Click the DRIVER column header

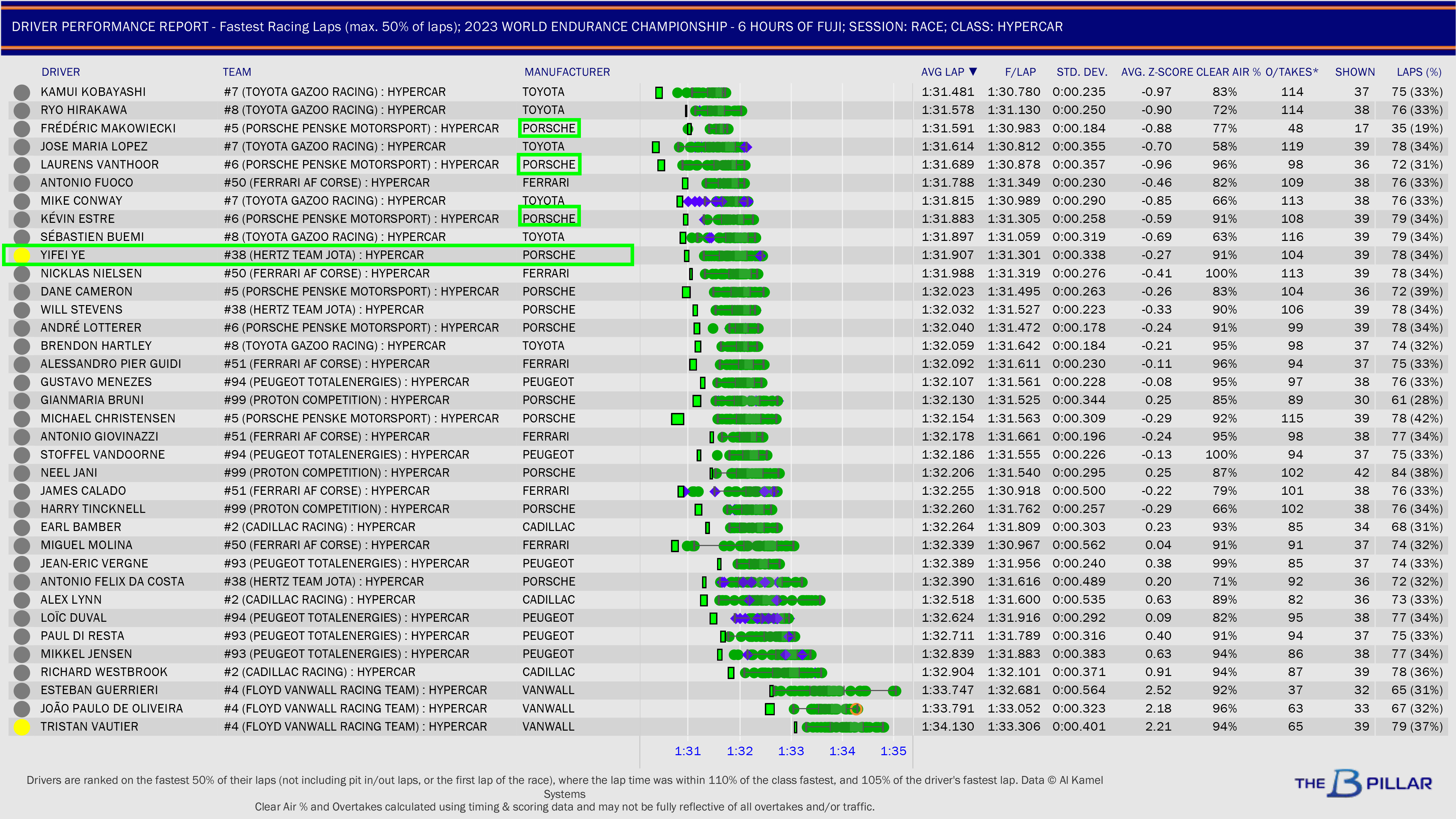tap(60, 72)
